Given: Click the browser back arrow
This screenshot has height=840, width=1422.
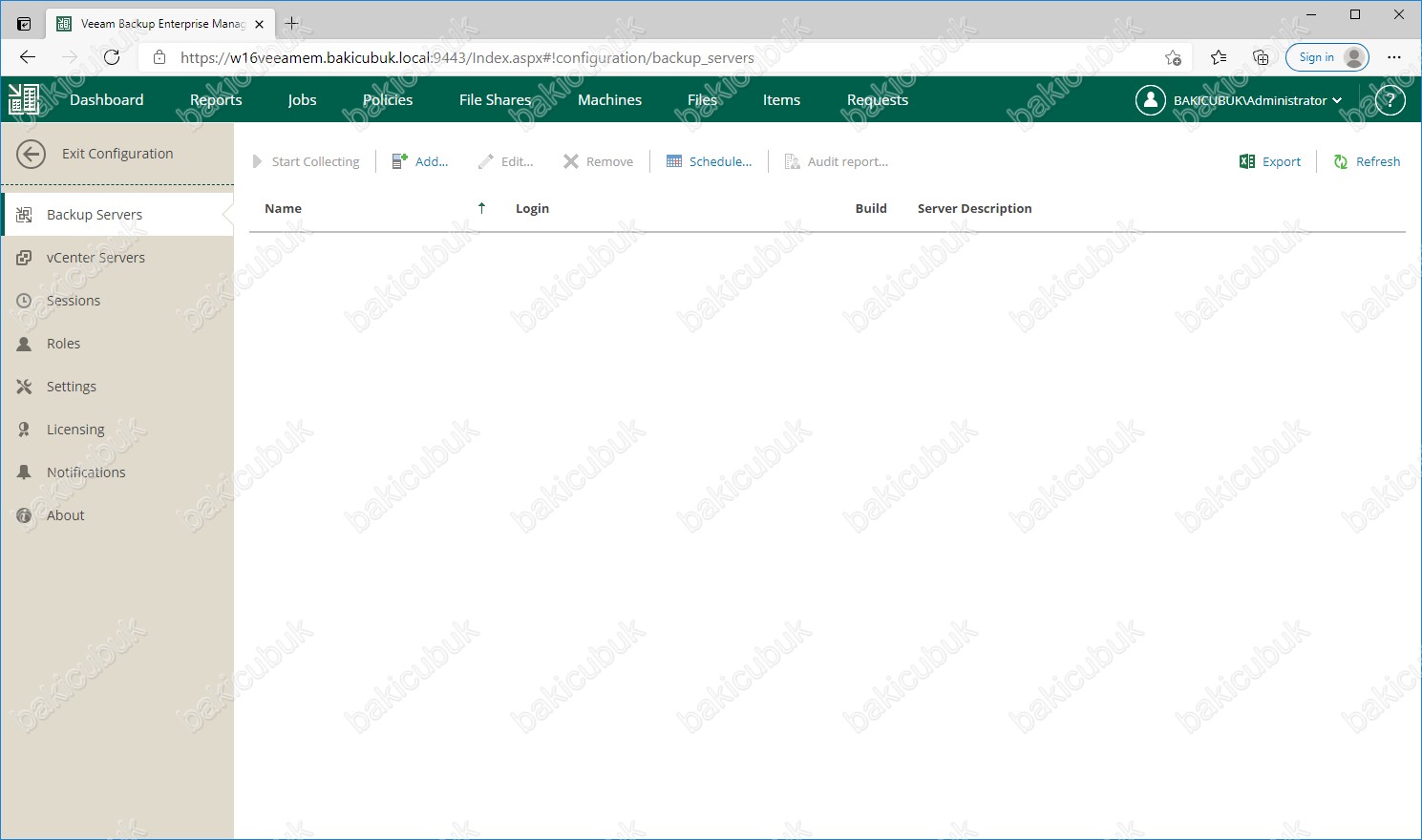Looking at the screenshot, I should (x=28, y=57).
